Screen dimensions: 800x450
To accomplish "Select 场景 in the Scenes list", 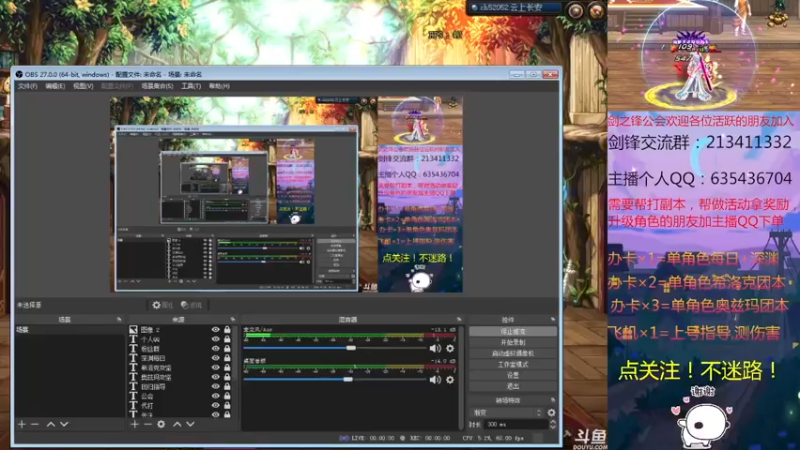I will click(x=69, y=330).
